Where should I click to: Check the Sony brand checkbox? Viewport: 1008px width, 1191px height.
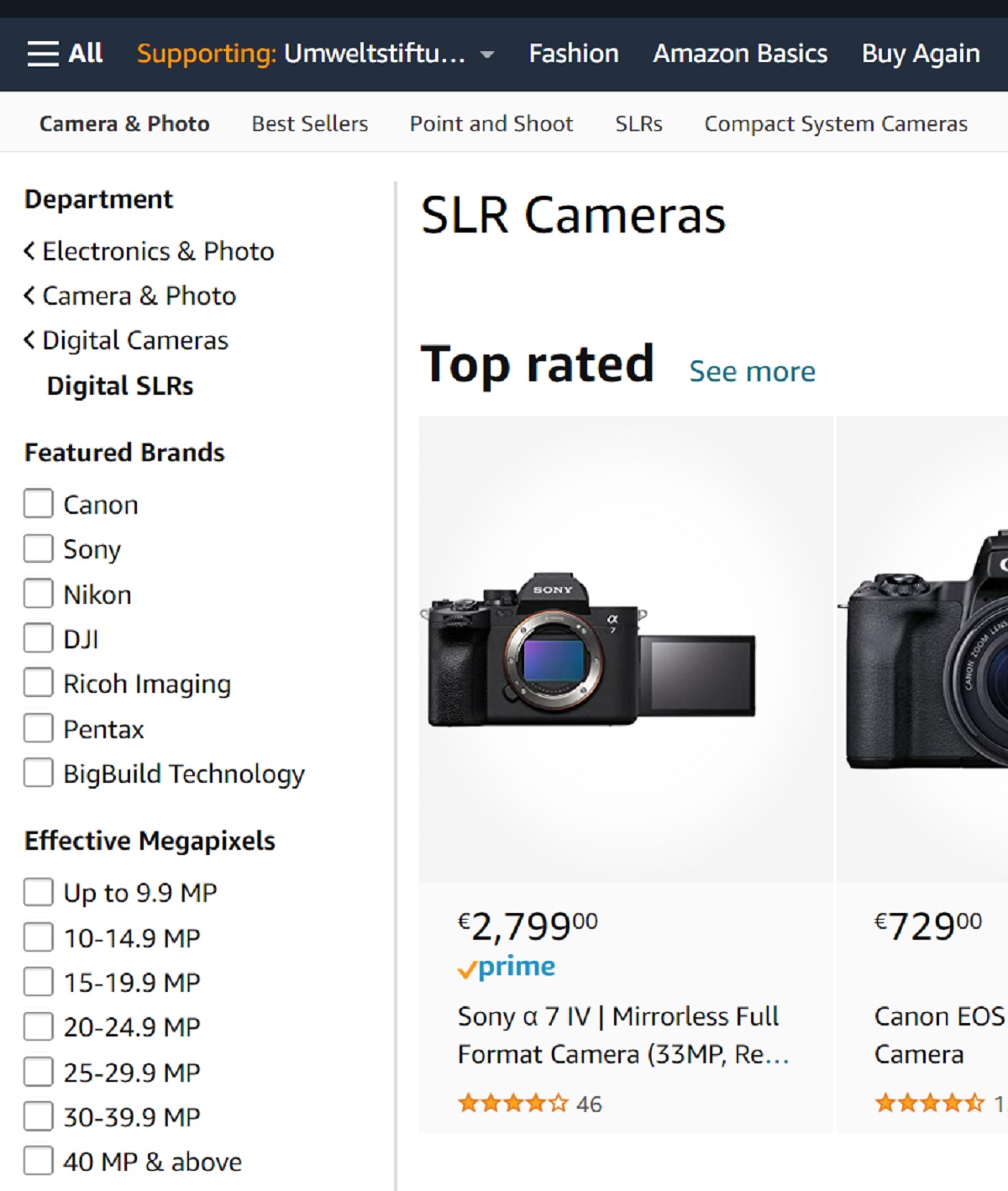pos(38,548)
